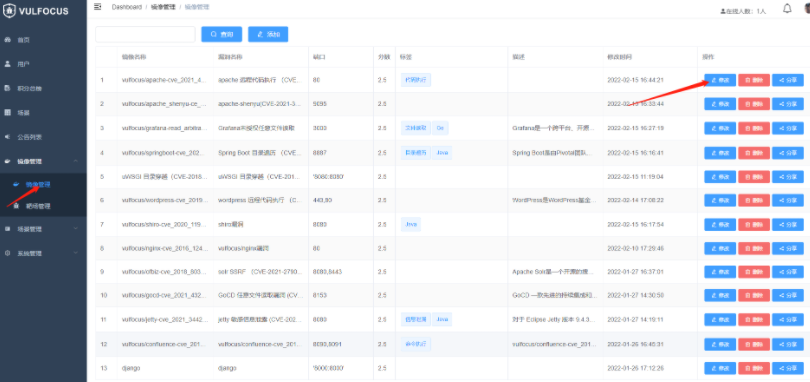The height and width of the screenshot is (382, 810).
Task: Click the 在线人数: 1人 indicator
Action: (x=742, y=11)
